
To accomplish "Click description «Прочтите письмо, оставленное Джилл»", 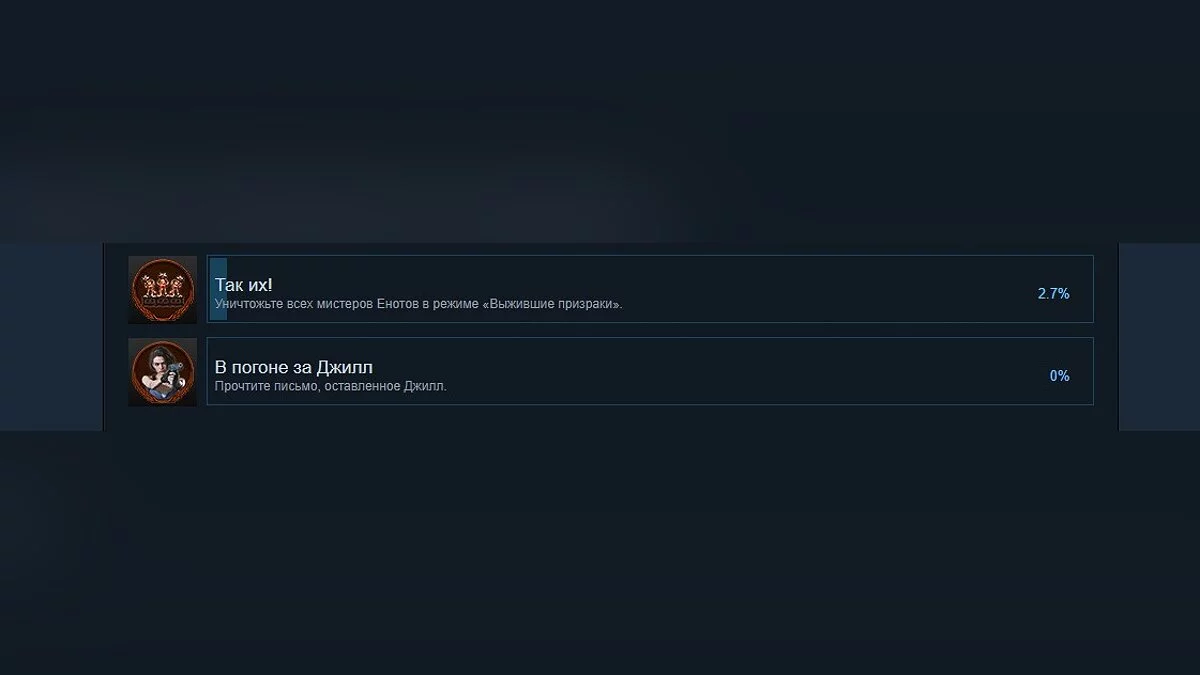I will 331,386.
